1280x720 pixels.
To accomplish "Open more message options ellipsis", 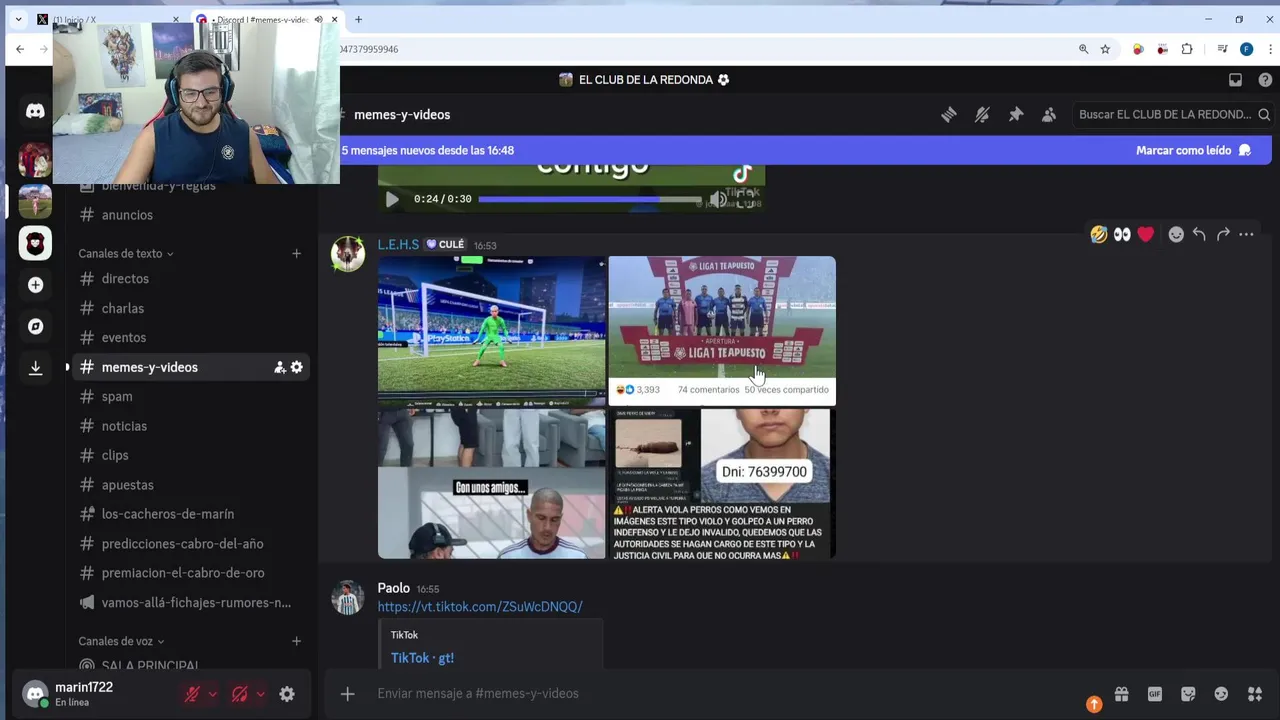I will (x=1246, y=234).
